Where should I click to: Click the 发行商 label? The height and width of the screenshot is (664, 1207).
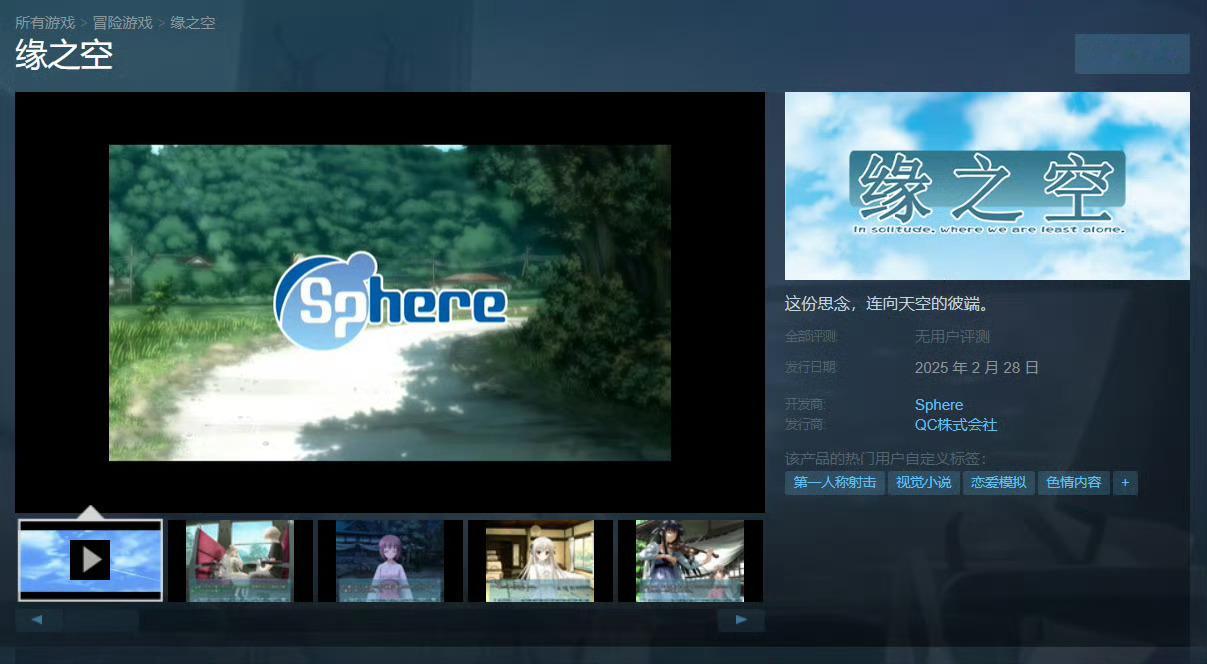click(806, 425)
